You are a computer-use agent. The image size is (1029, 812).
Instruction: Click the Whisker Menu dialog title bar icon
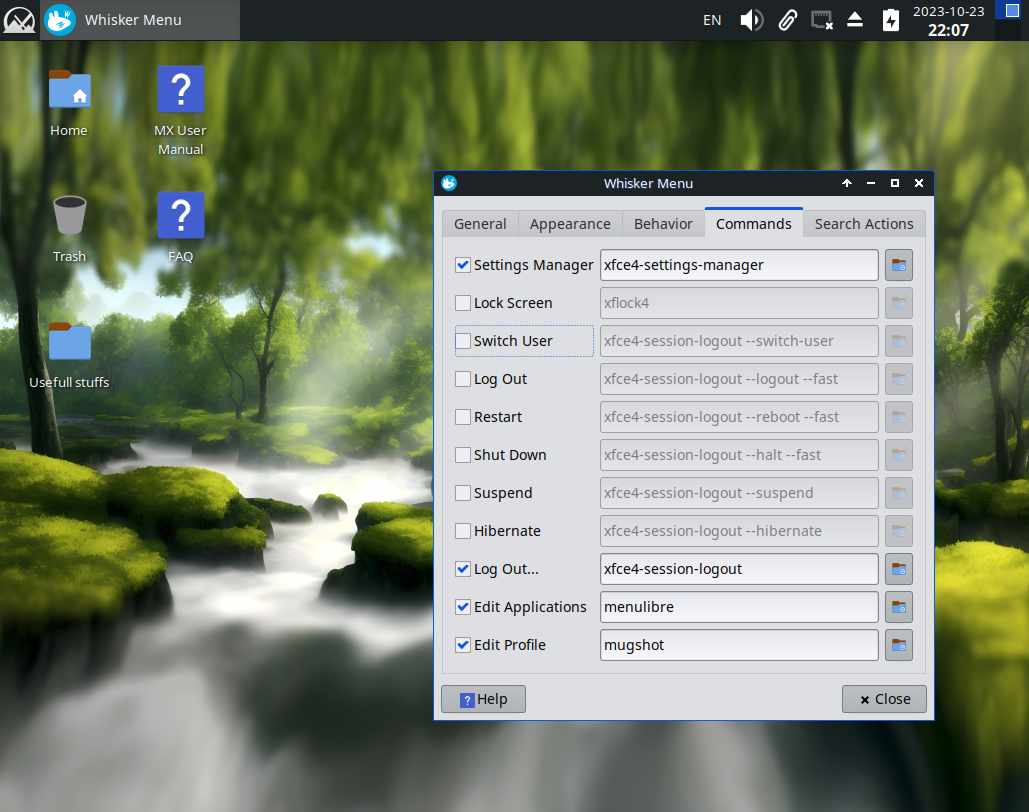click(x=449, y=183)
